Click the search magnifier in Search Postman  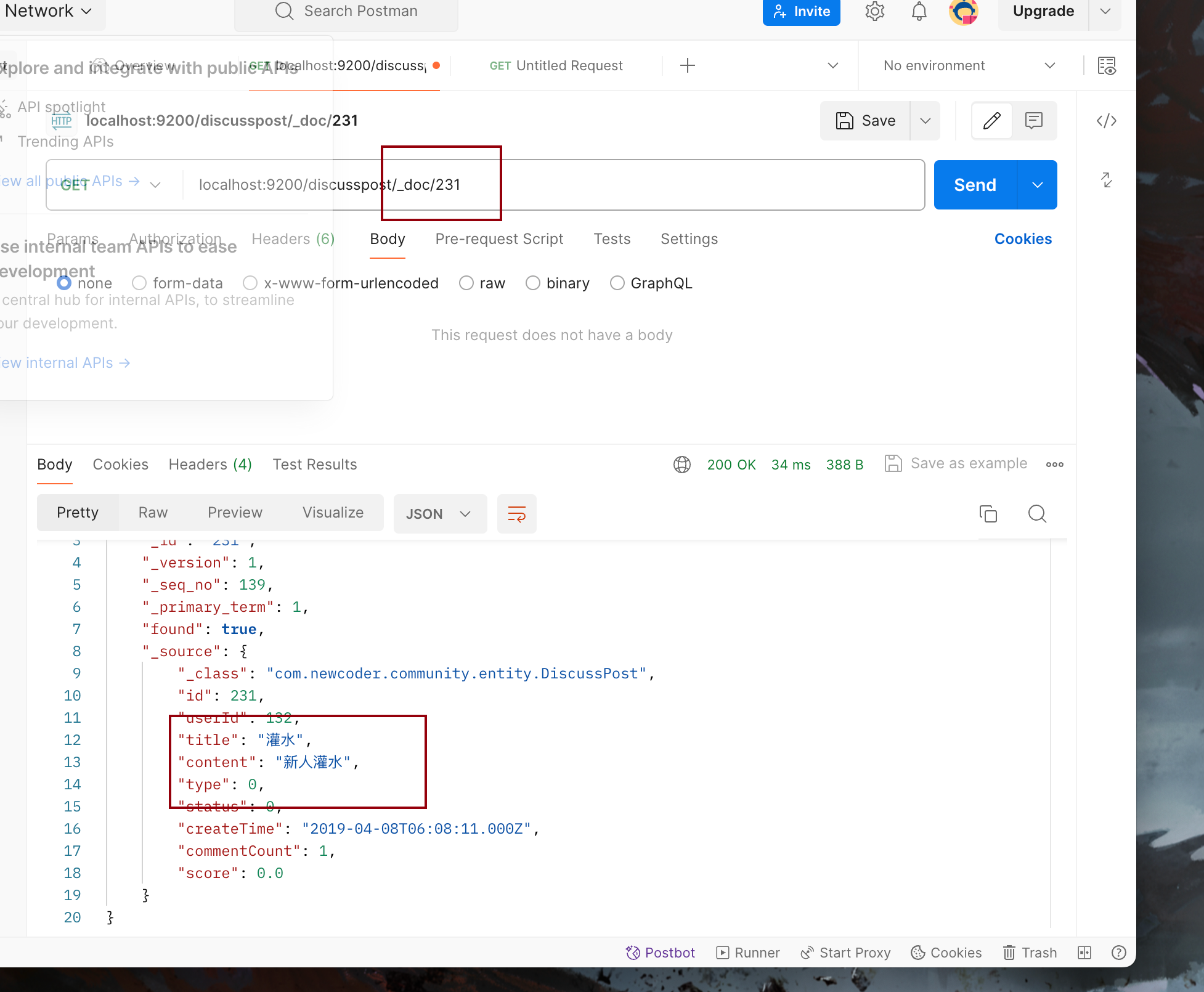point(284,11)
